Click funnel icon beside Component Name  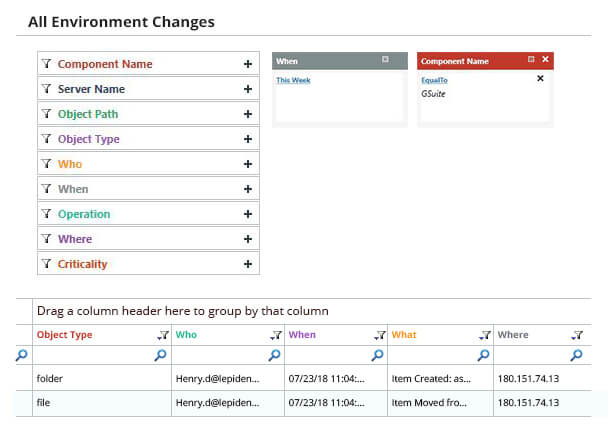pos(46,63)
